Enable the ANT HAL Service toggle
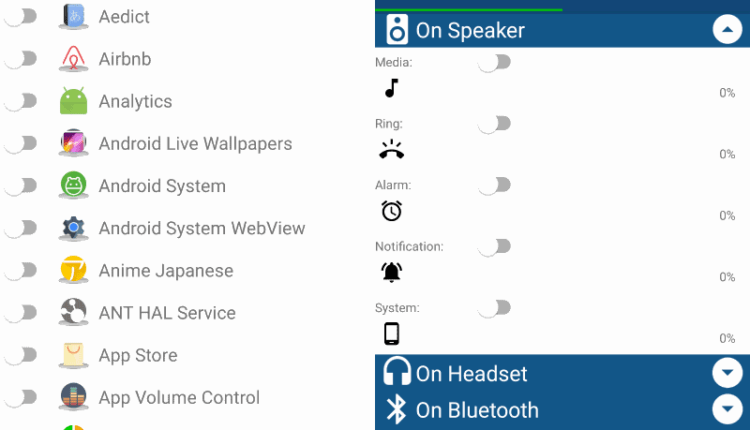The width and height of the screenshot is (750, 430). 21,312
